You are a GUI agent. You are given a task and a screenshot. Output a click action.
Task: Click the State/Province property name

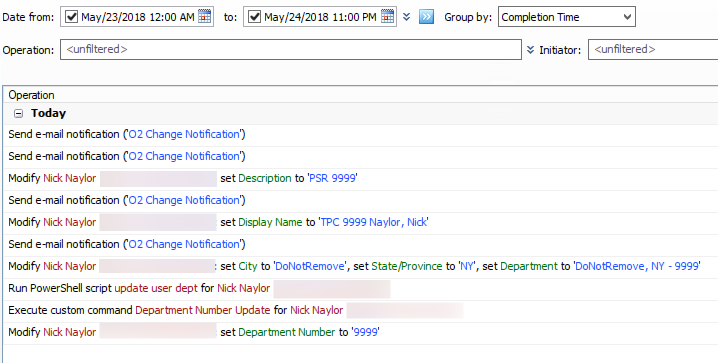tap(407, 266)
